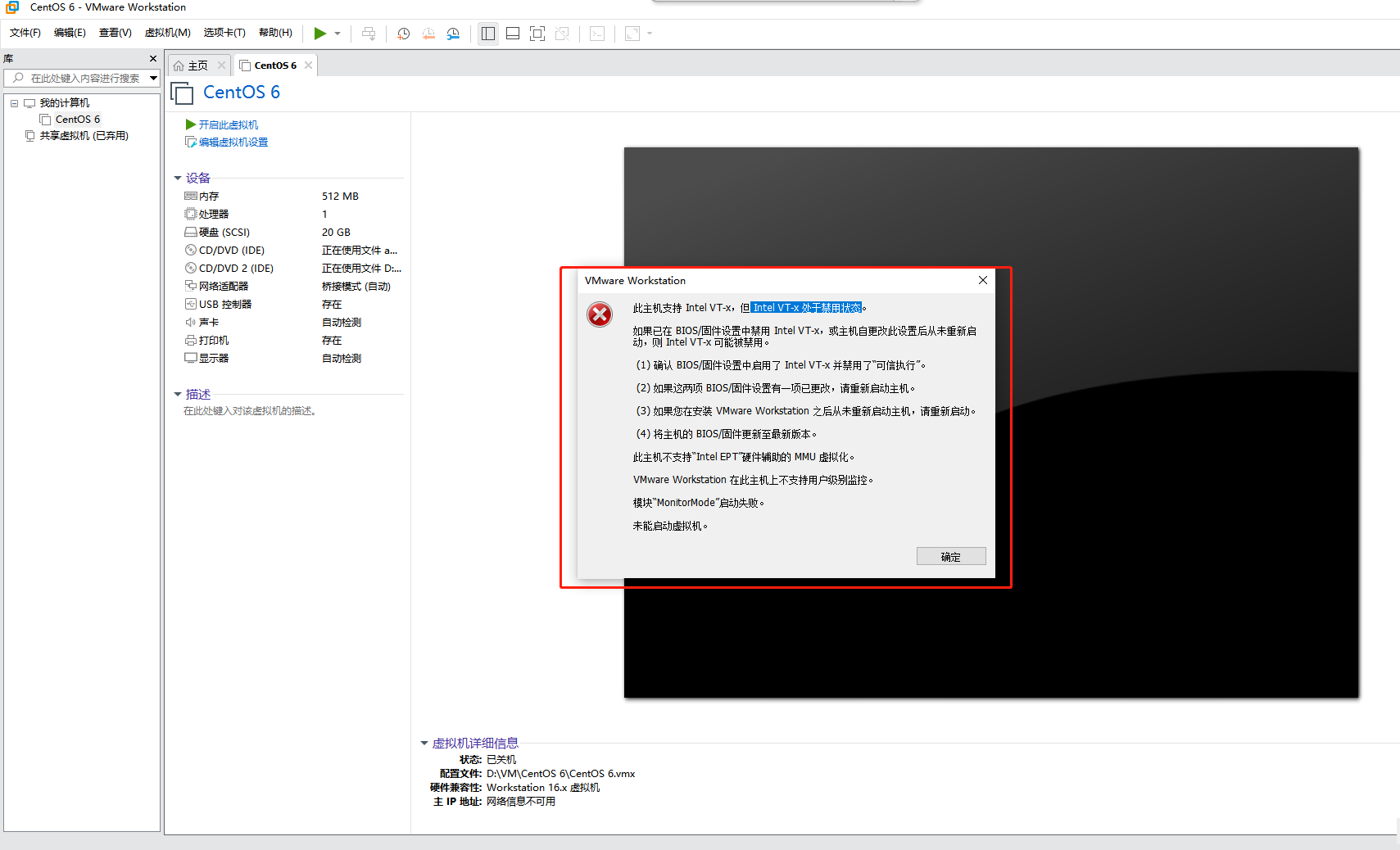The height and width of the screenshot is (850, 1400).
Task: Open the 帮助(H) menu
Action: tap(275, 33)
